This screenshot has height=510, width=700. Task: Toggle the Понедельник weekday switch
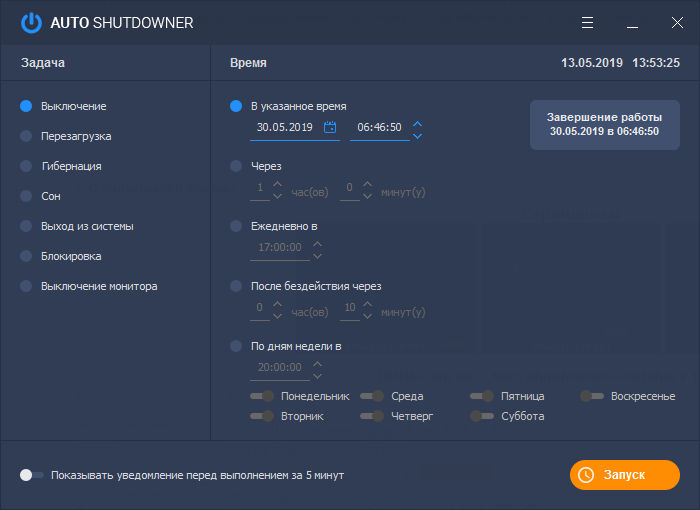(262, 396)
